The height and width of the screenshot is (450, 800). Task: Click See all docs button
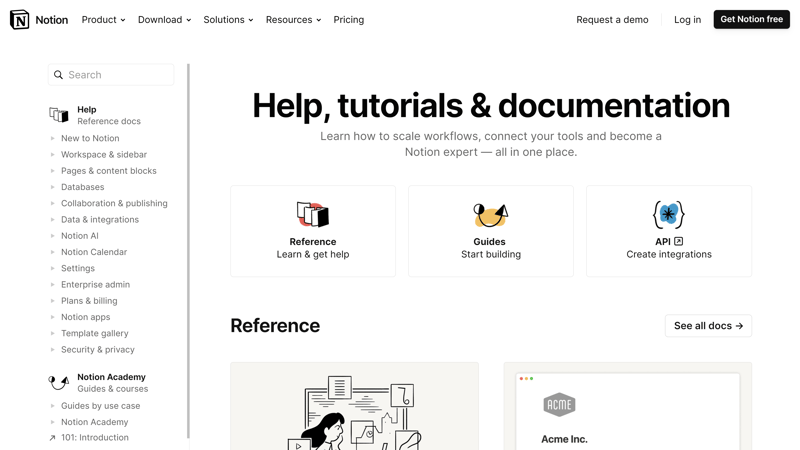point(708,326)
